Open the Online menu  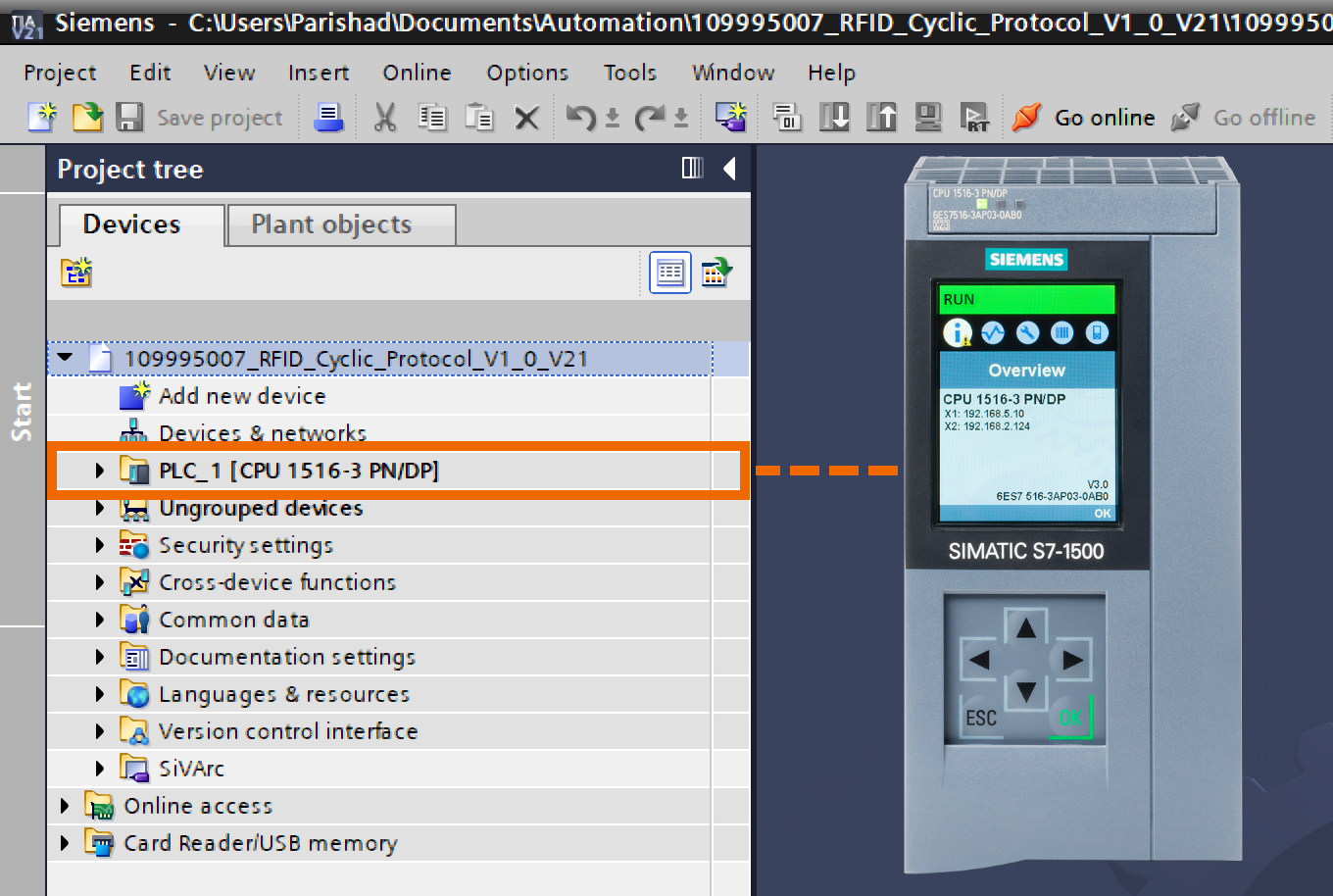click(418, 73)
